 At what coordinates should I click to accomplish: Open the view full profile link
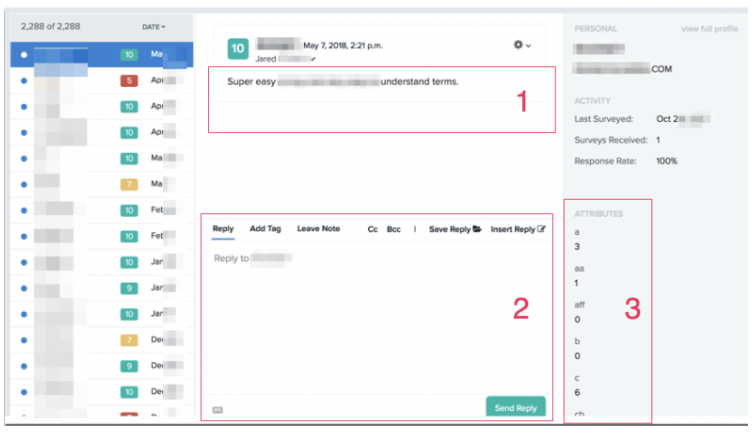(709, 29)
